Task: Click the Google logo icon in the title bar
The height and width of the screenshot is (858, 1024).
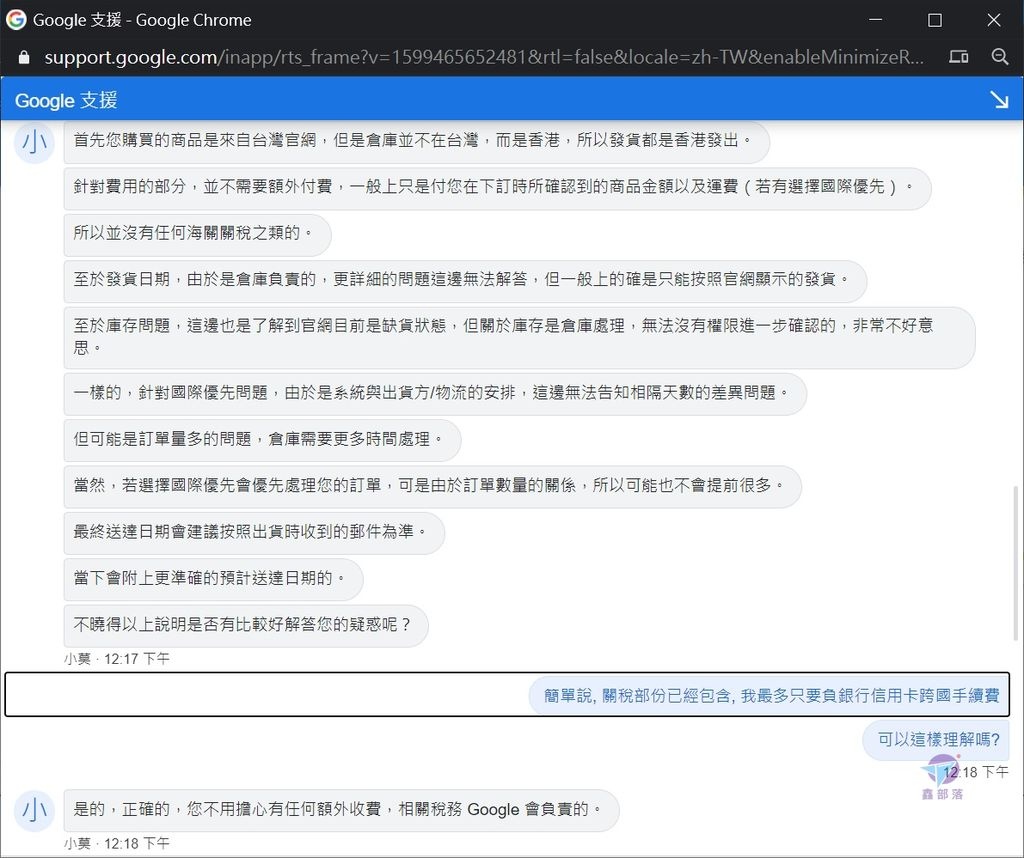Action: pyautogui.click(x=16, y=20)
